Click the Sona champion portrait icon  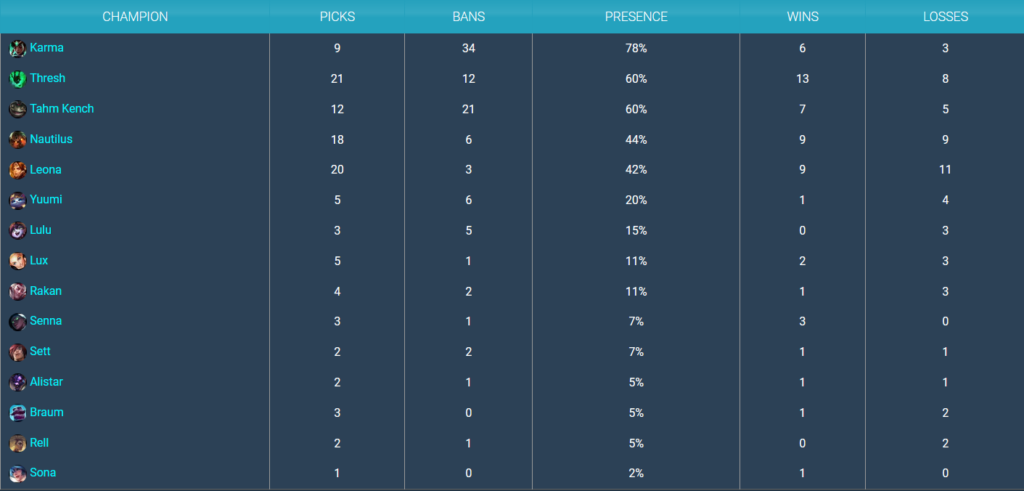[x=18, y=474]
